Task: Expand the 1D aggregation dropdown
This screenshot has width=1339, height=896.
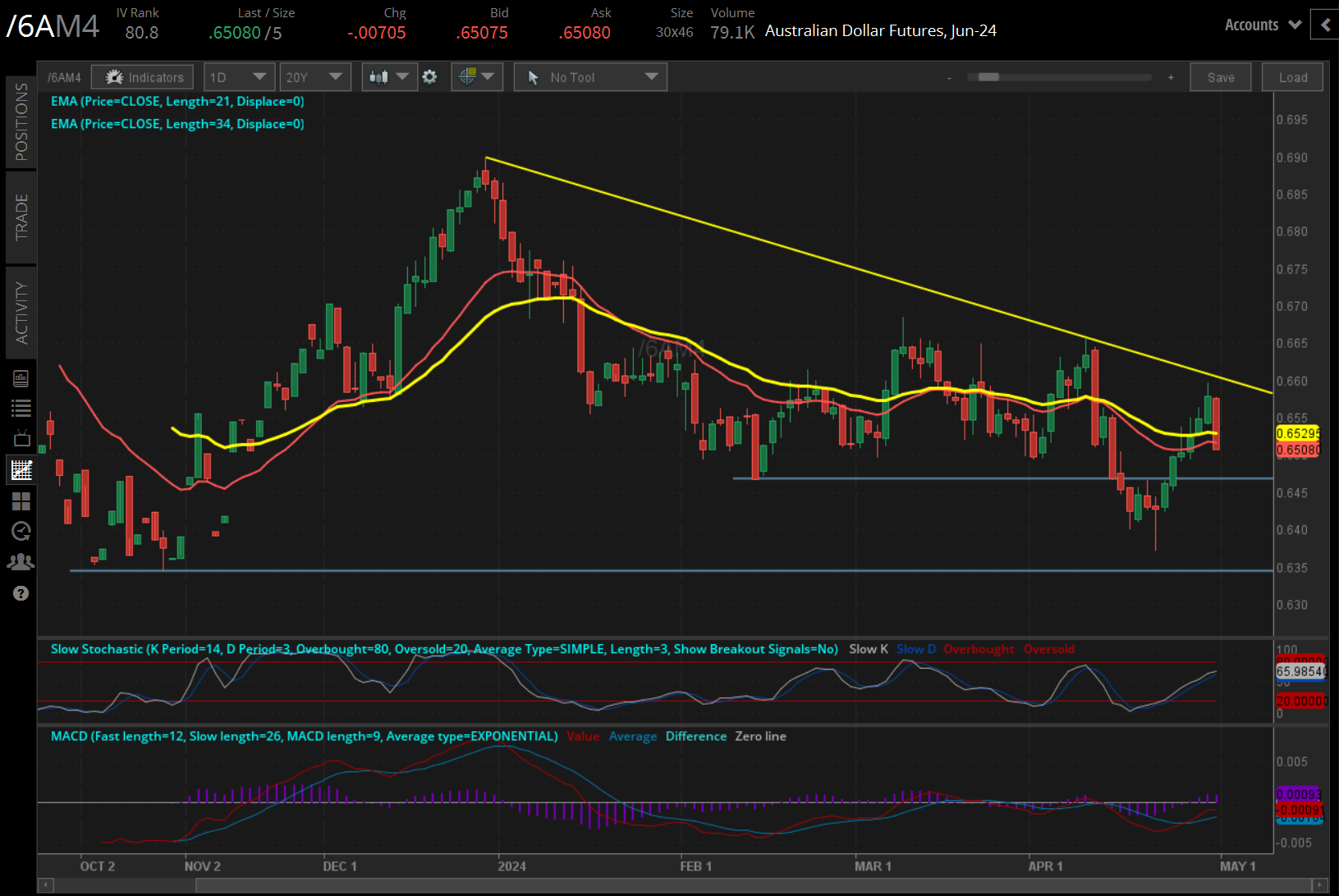Action: [x=238, y=77]
